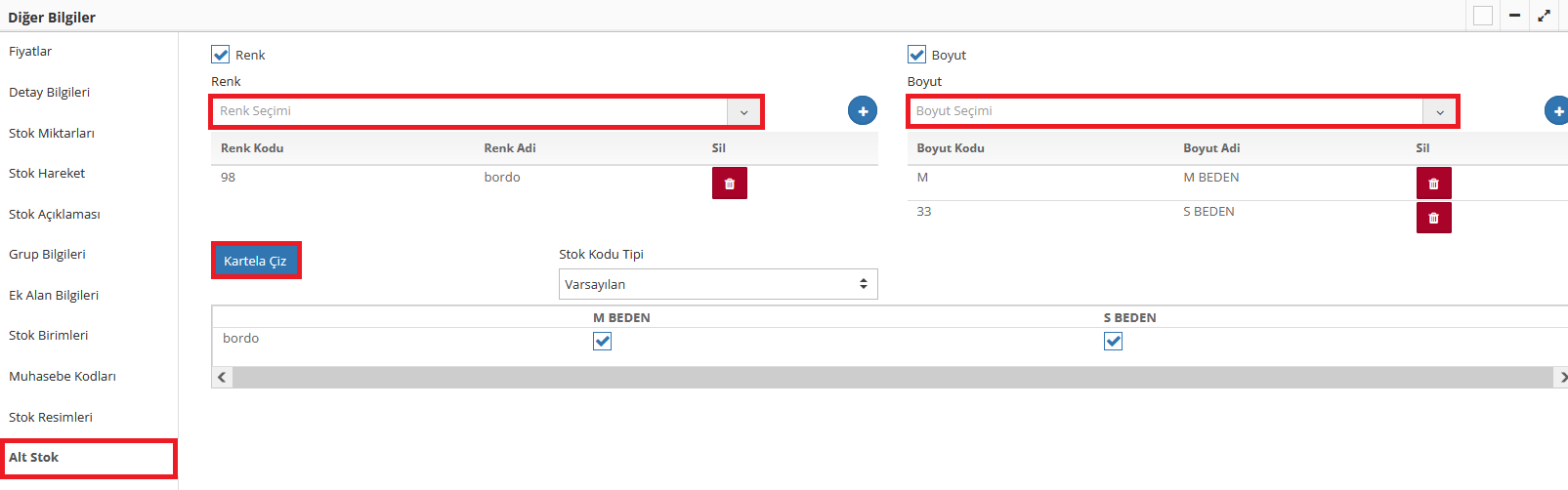Viewport: 1568px width, 490px height.
Task: Click the plus icon next to Boyut Seçimi
Action: (1557, 111)
